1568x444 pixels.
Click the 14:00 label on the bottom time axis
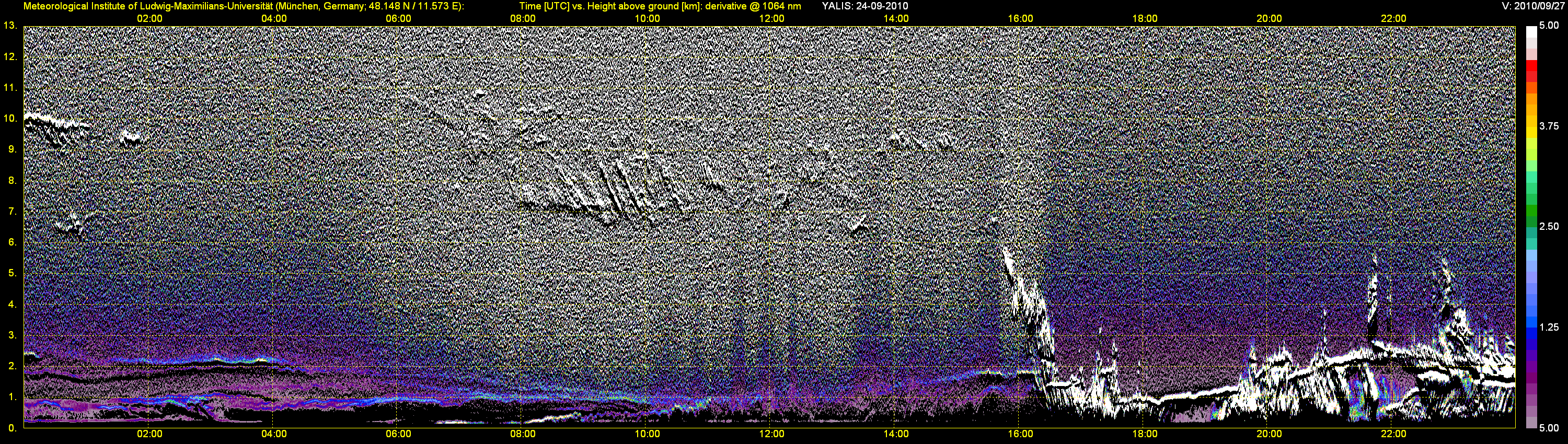coord(896,434)
